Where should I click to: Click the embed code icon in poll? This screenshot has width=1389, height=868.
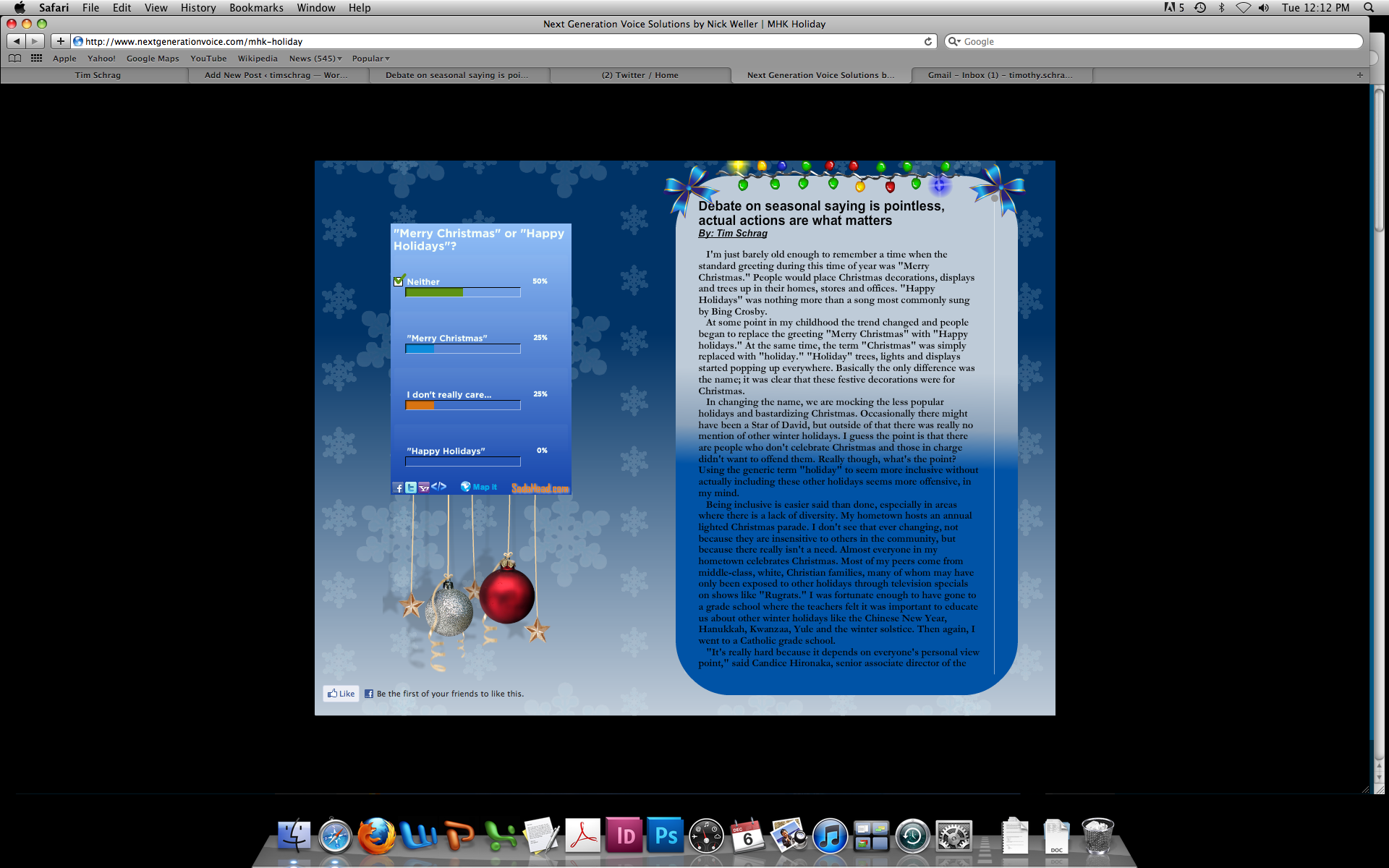(x=439, y=487)
